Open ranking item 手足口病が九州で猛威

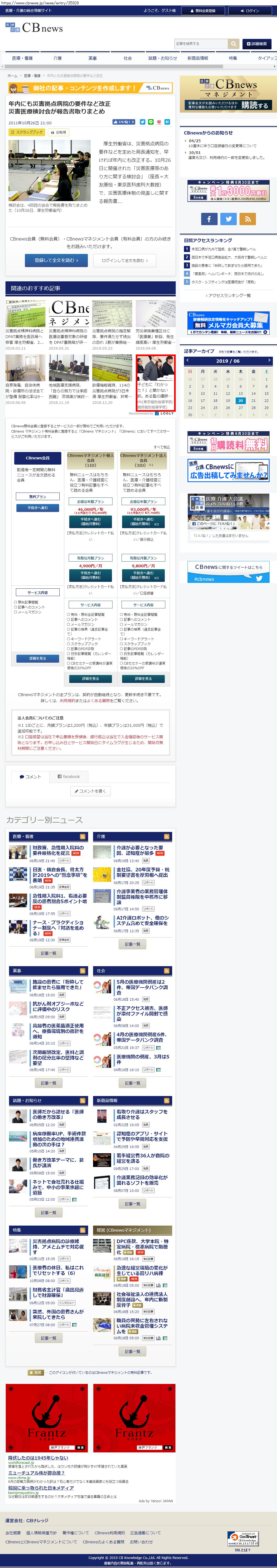(223, 249)
